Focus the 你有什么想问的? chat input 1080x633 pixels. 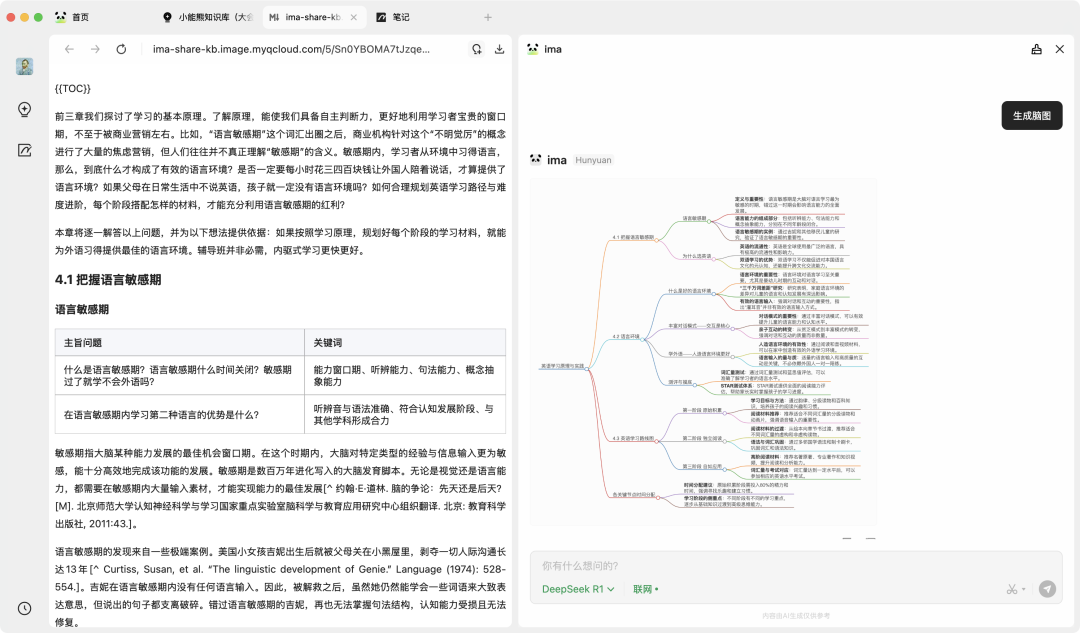pos(796,565)
